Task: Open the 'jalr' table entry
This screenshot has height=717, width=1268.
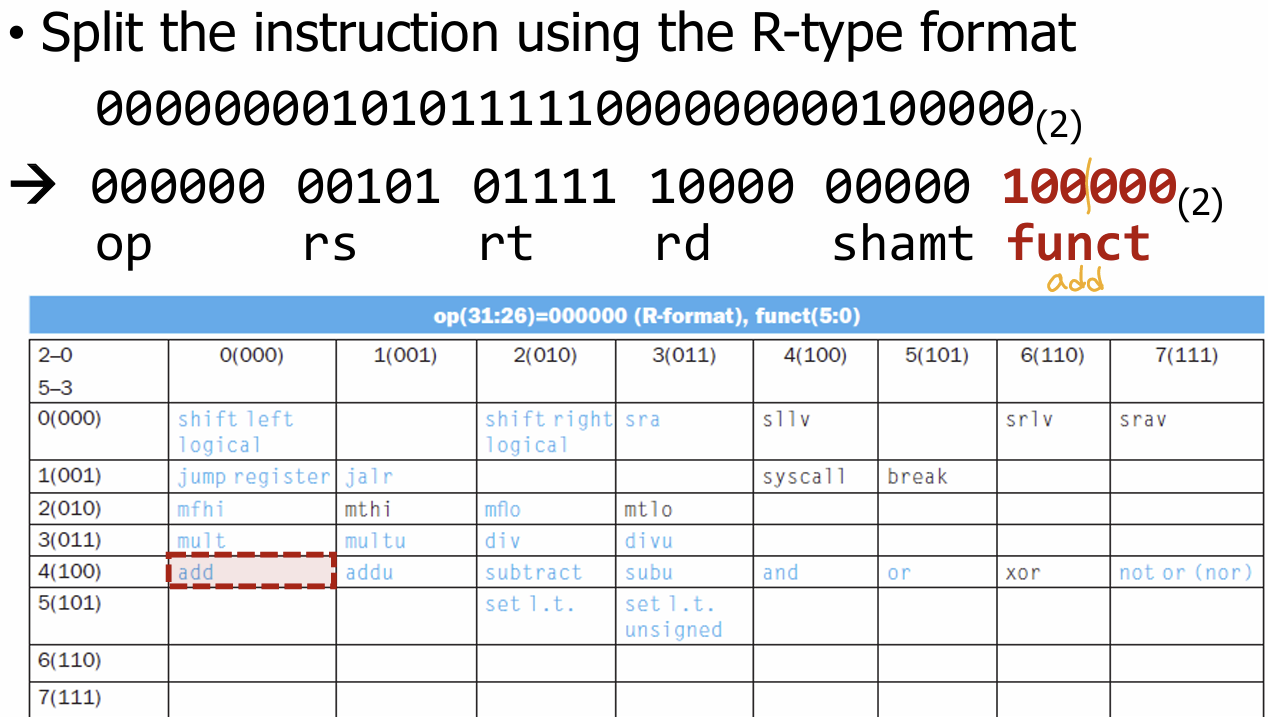Action: click(369, 477)
